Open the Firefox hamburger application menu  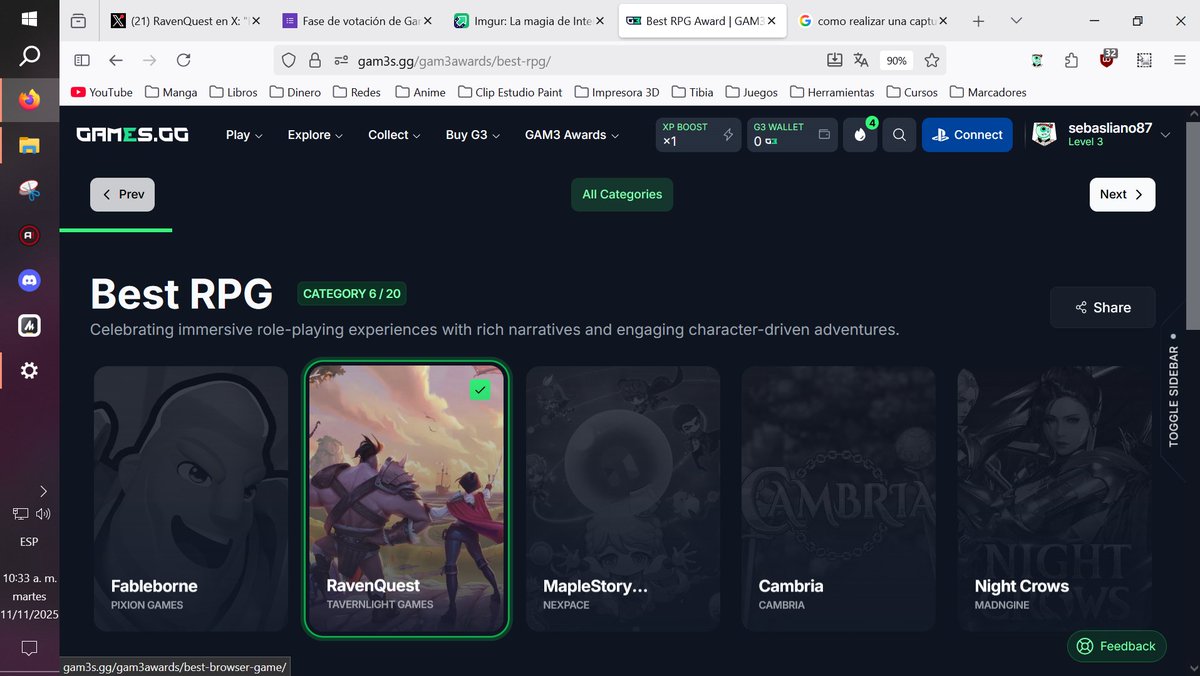tap(1180, 61)
